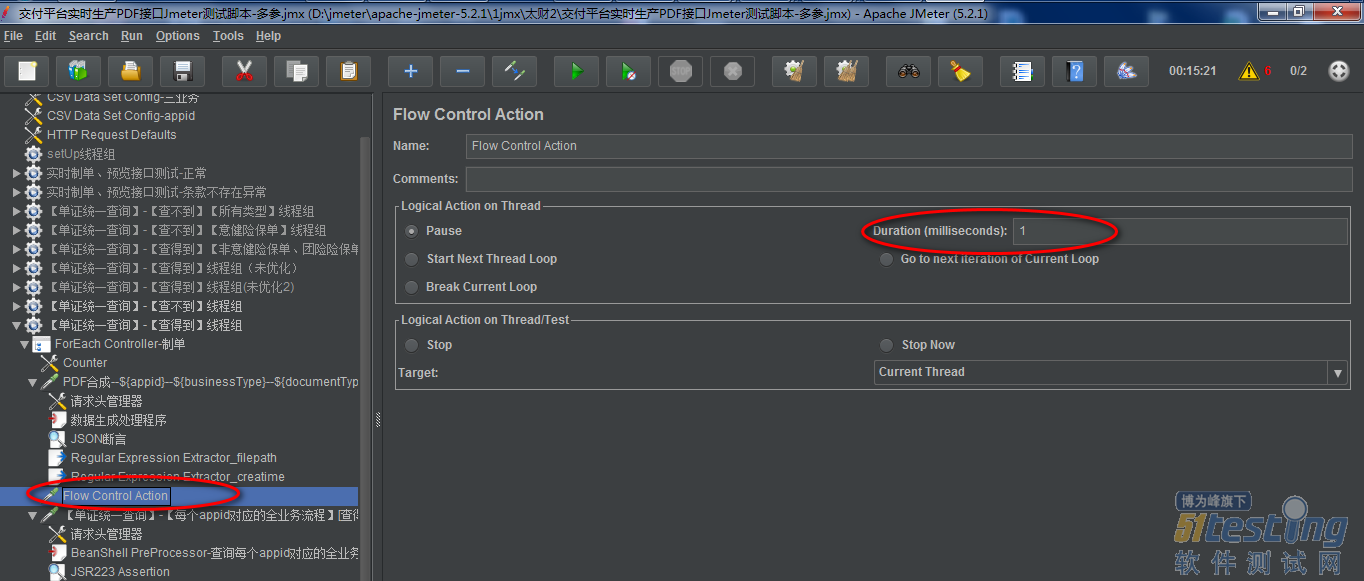Click the Shutdown test toolbar icon
Image resolution: width=1364 pixels, height=581 pixels.
click(732, 71)
